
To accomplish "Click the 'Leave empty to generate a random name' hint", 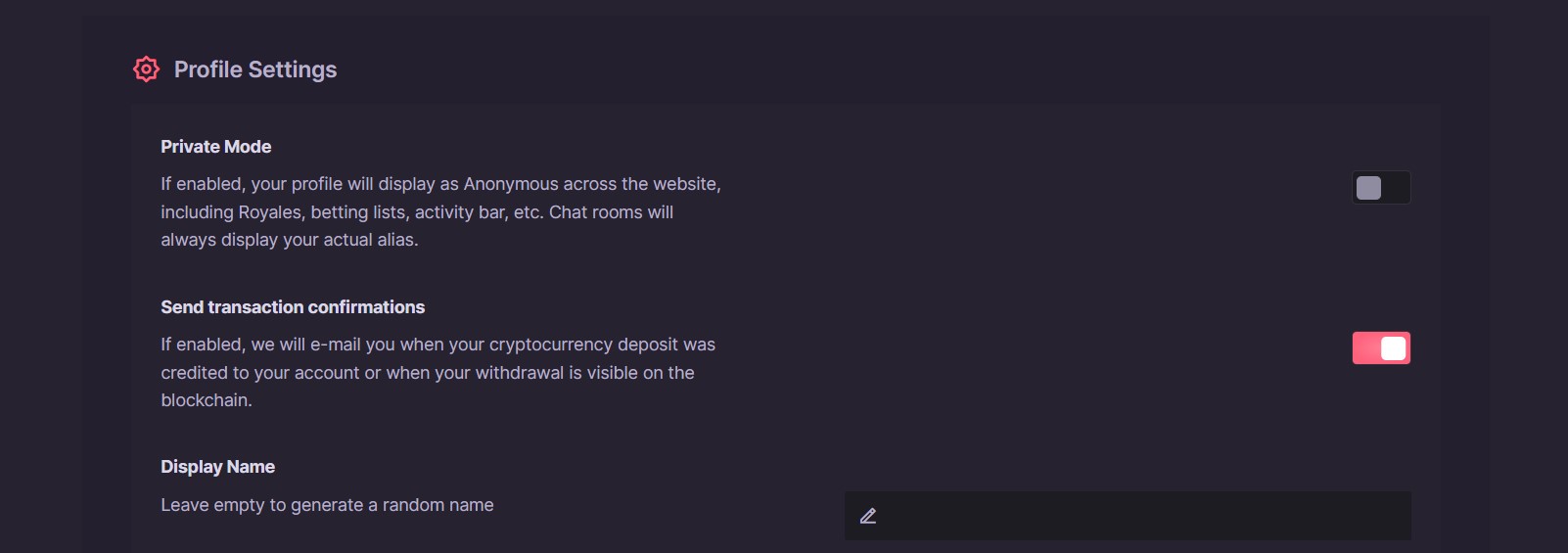I will [327, 505].
